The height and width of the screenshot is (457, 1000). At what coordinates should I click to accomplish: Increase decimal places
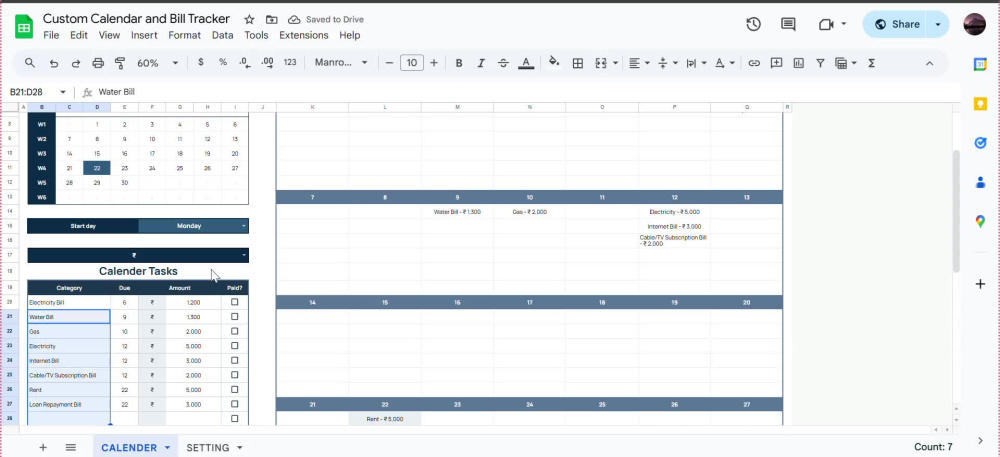pos(267,62)
